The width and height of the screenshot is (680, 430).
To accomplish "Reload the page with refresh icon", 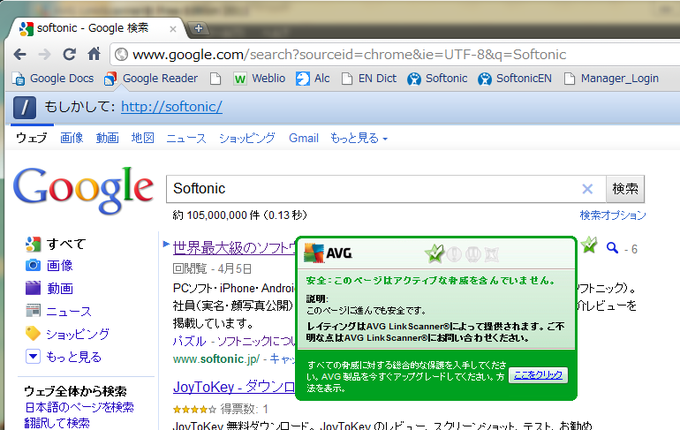I will (x=69, y=55).
